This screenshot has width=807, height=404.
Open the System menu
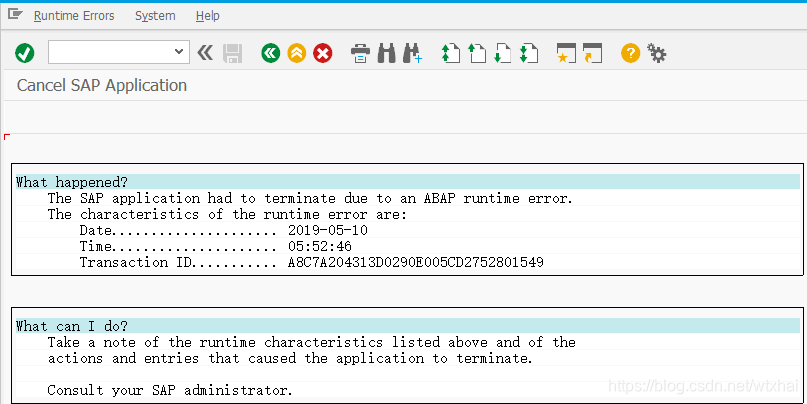pos(155,16)
